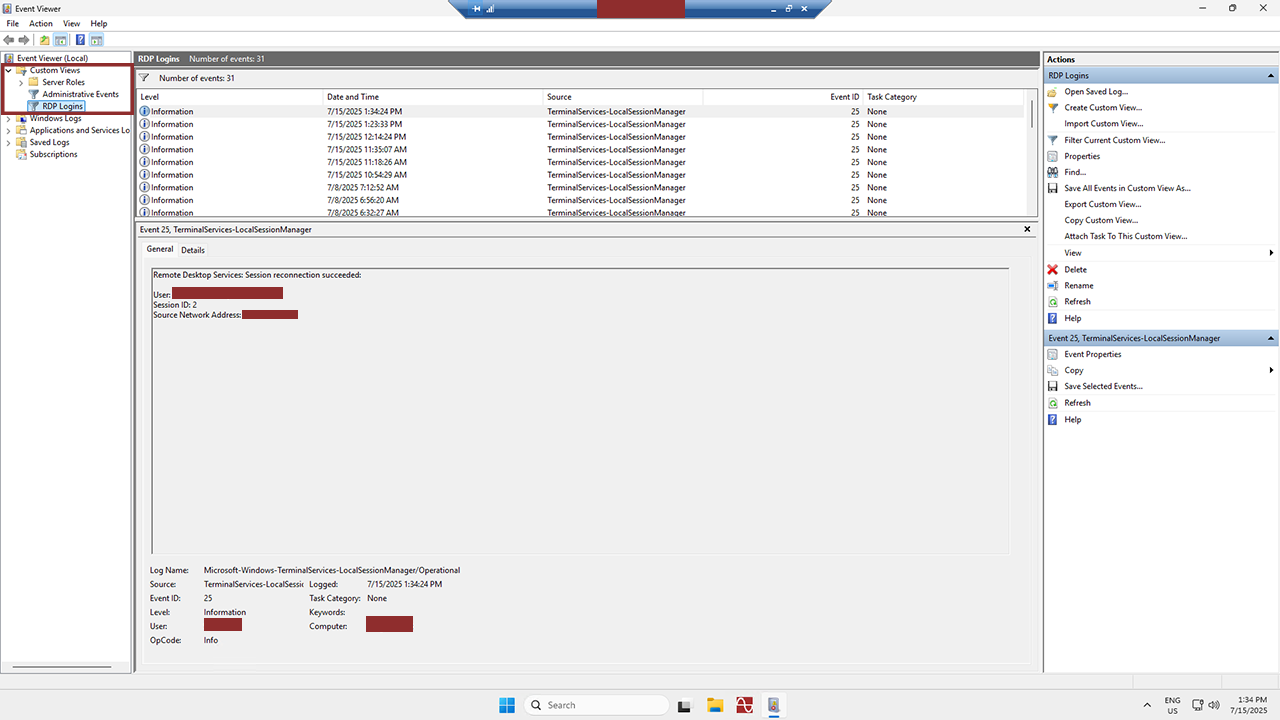Collapse the RDP Logins actions section
Screen dimensions: 1280x720
1271,76
